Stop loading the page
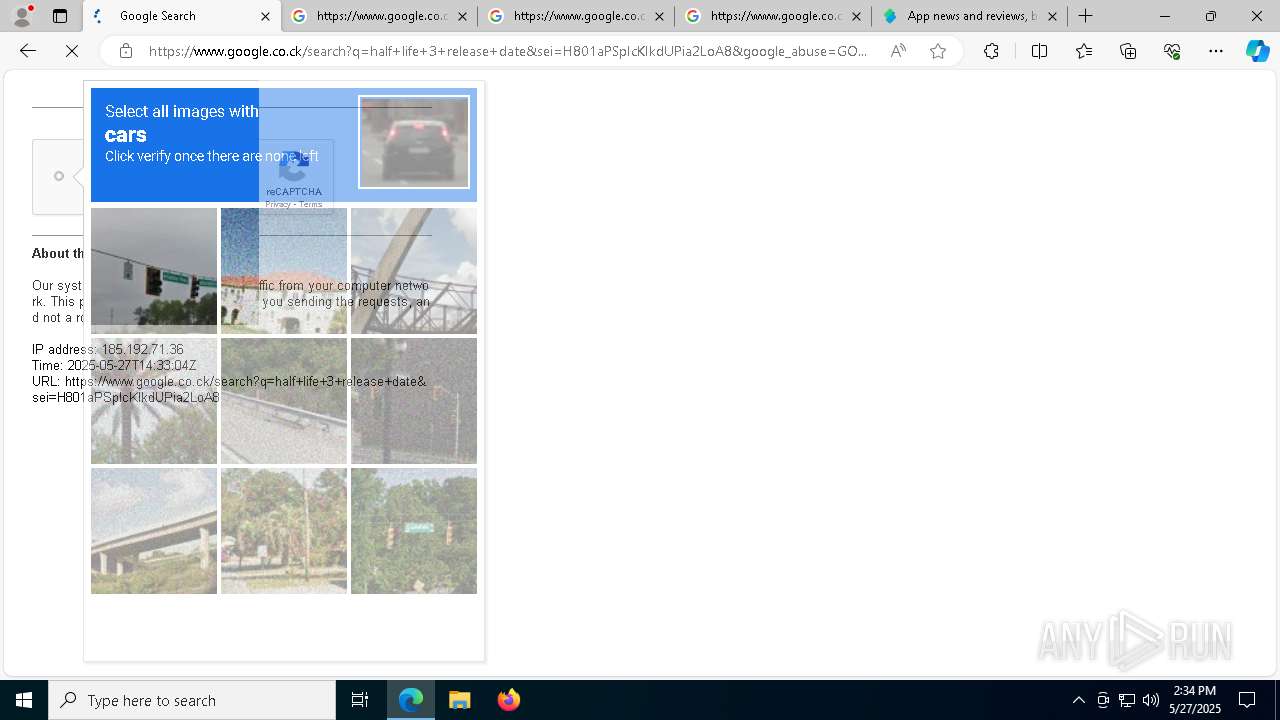The width and height of the screenshot is (1280, 720). coord(72,51)
